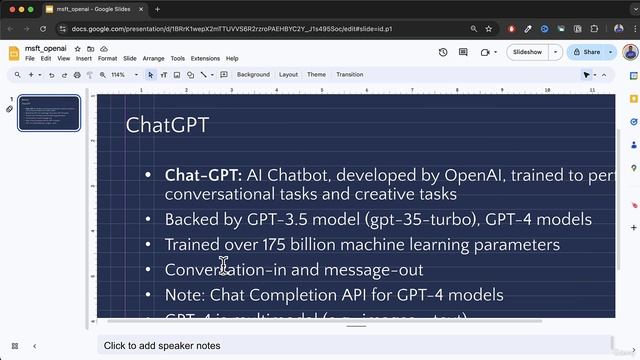
Task: Open the Help menu
Action: (x=232, y=58)
